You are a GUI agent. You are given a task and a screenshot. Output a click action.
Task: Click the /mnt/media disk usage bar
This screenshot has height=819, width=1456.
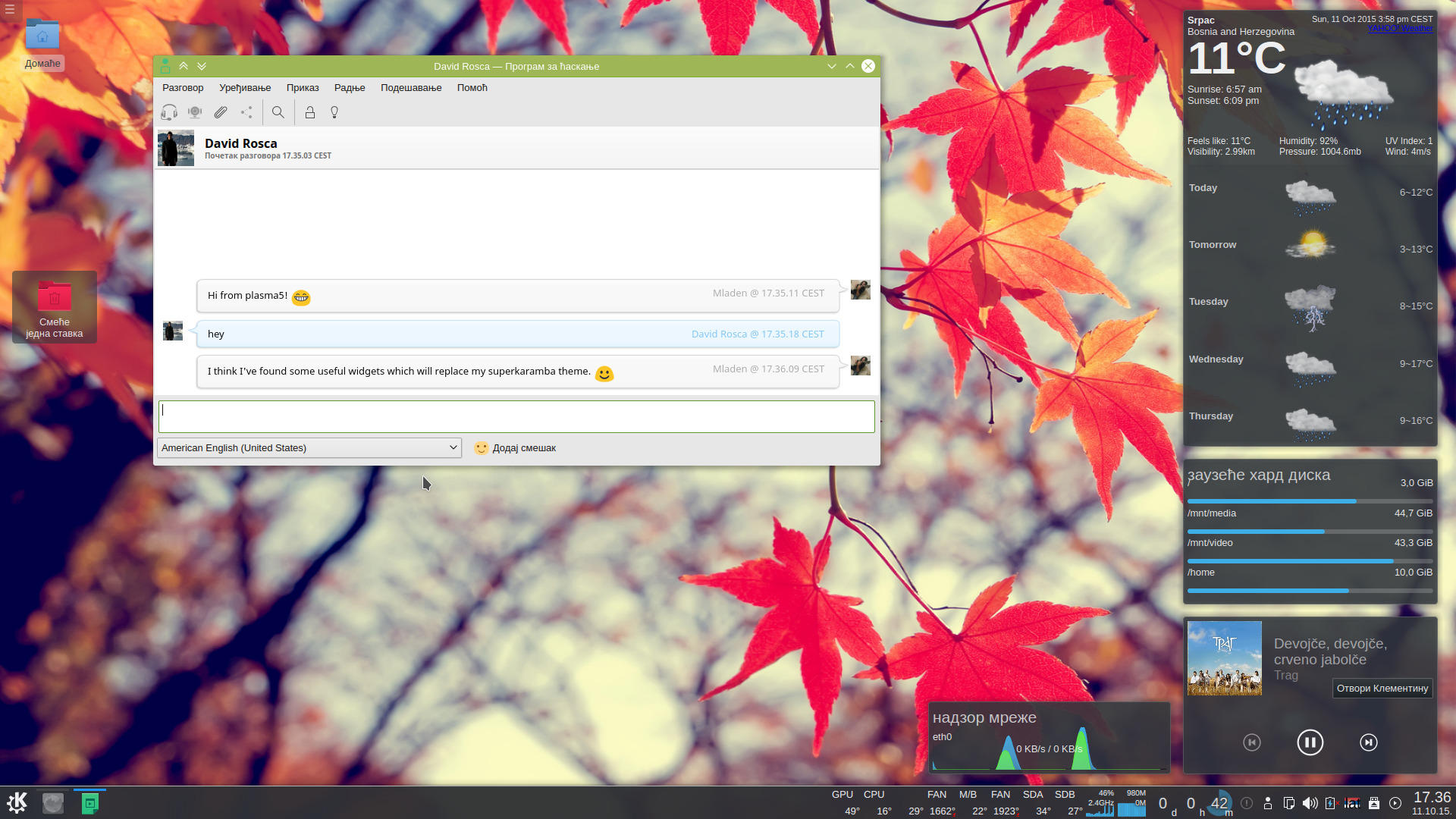pyautogui.click(x=1310, y=532)
